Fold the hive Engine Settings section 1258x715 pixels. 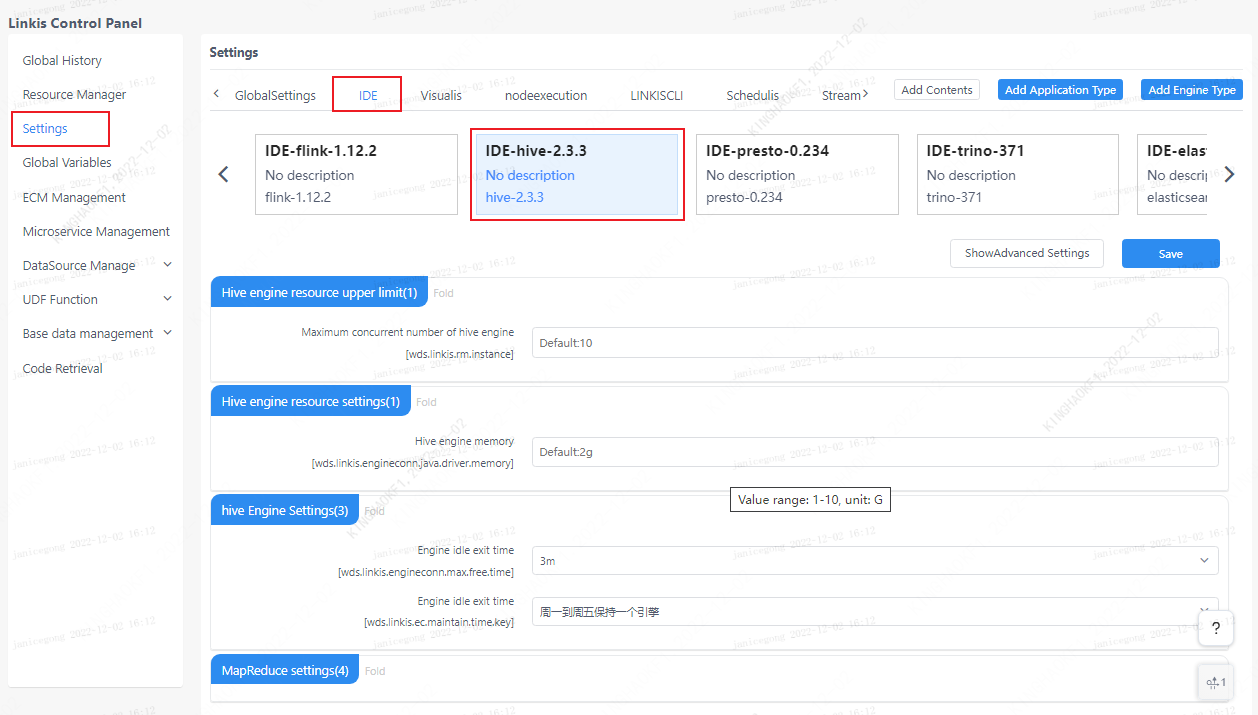(x=374, y=511)
